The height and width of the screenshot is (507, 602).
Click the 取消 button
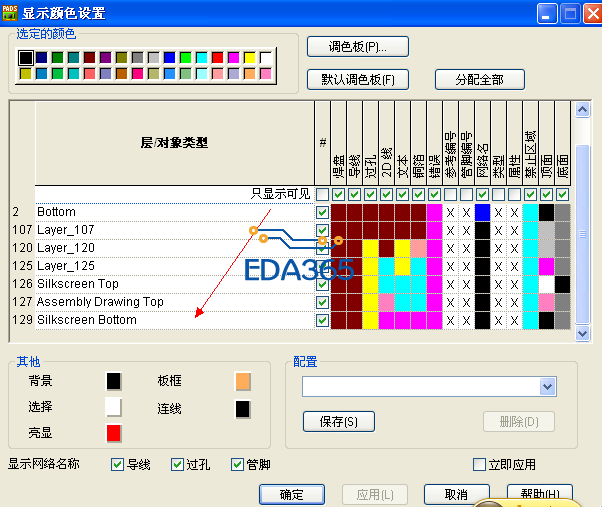pyautogui.click(x=456, y=494)
